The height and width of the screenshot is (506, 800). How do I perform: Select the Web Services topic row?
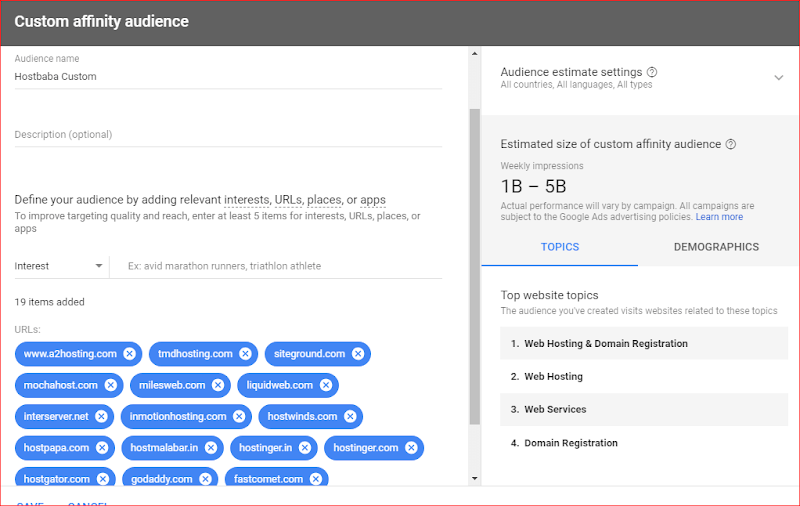tap(644, 410)
